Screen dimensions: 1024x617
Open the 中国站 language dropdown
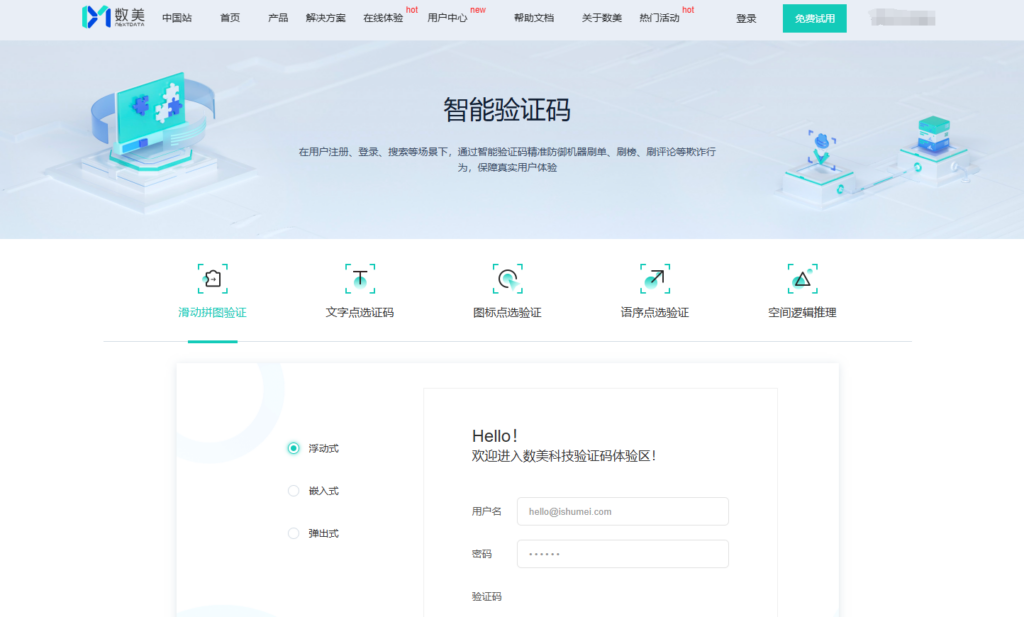177,17
